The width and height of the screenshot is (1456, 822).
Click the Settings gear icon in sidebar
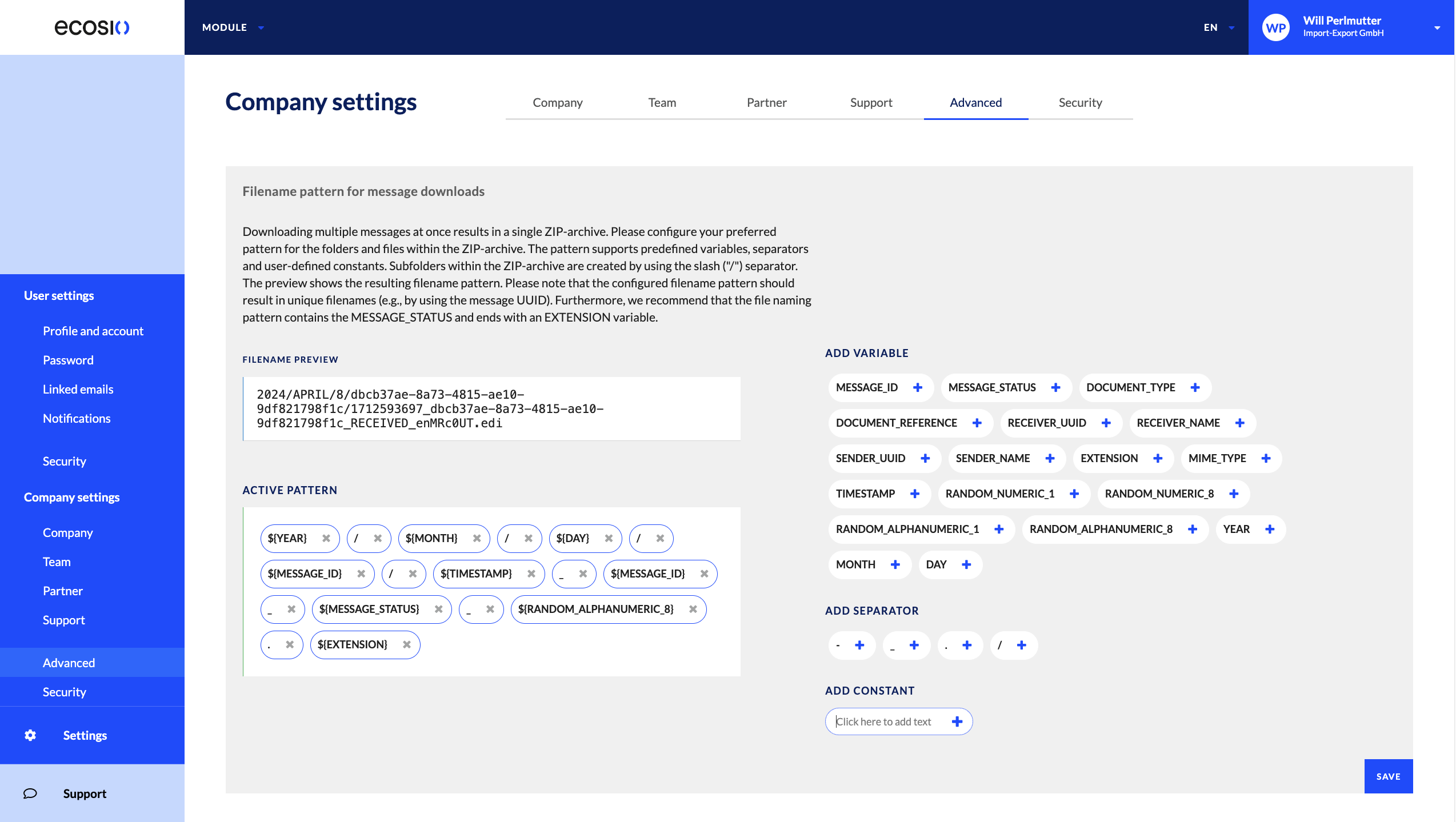(x=30, y=735)
